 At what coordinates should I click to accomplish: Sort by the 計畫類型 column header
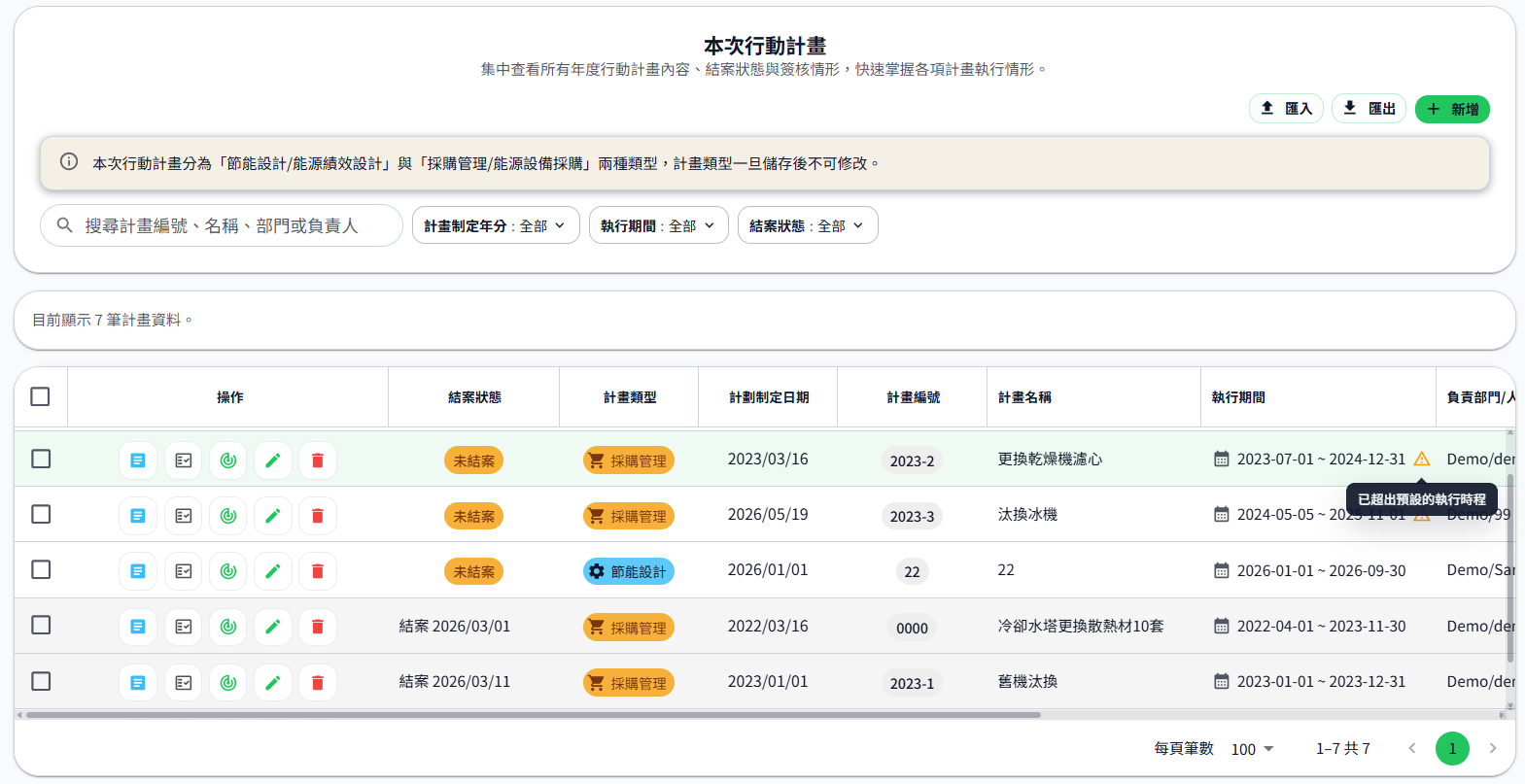630,397
